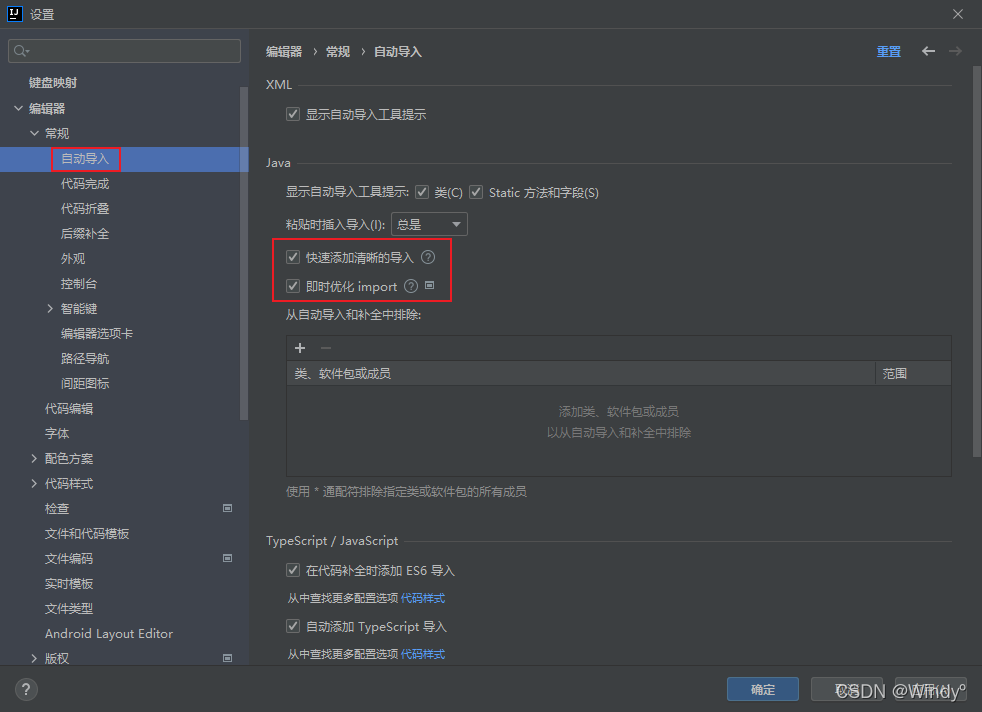Click the question mark help button at bottom left
The height and width of the screenshot is (712, 982).
26,689
